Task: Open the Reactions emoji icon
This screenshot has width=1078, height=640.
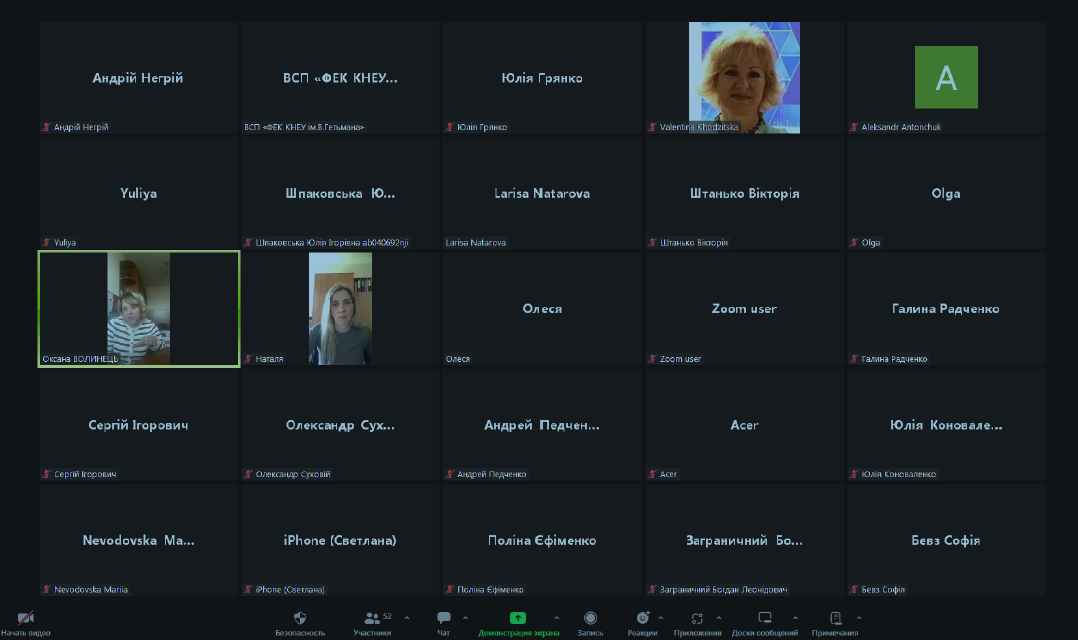Action: (642, 618)
